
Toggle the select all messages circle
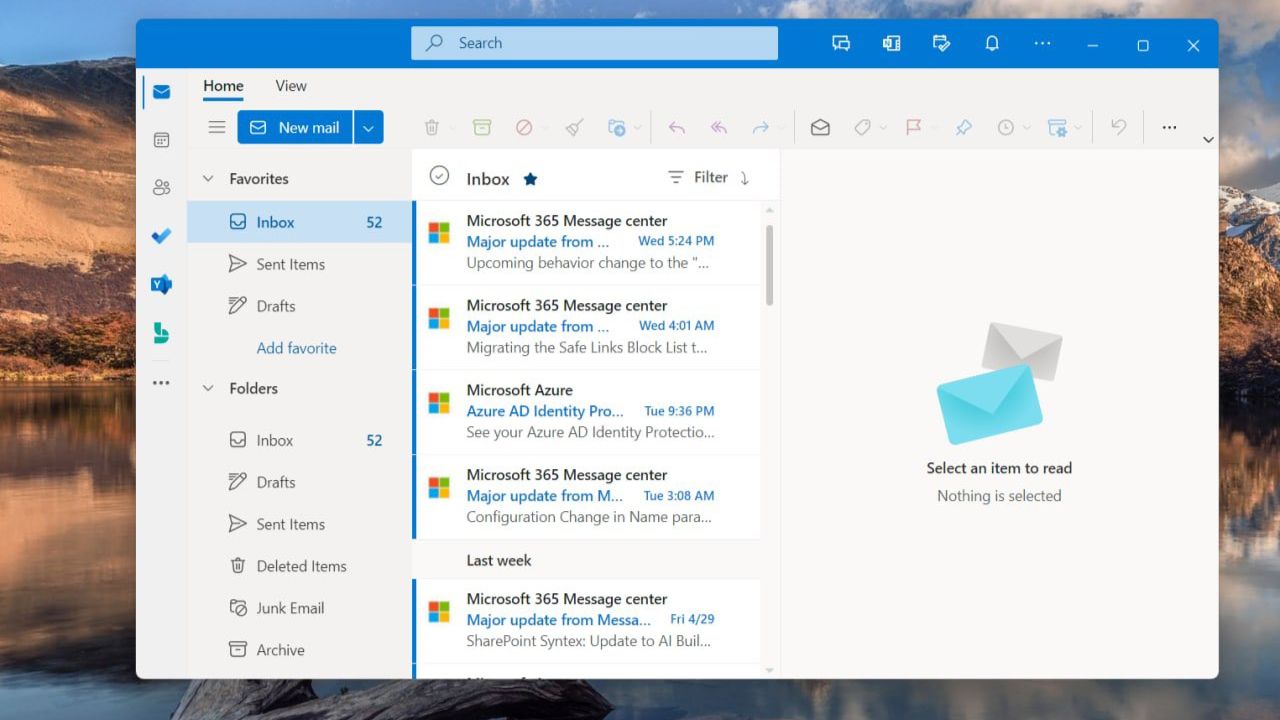pyautogui.click(x=439, y=176)
